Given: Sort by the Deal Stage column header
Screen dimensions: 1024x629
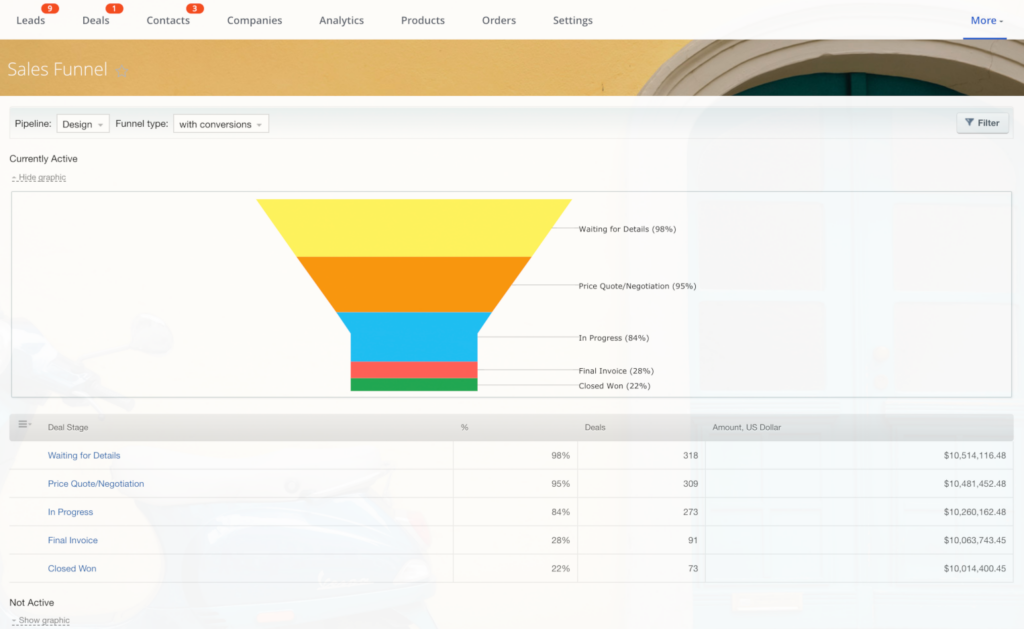Looking at the screenshot, I should (x=69, y=428).
